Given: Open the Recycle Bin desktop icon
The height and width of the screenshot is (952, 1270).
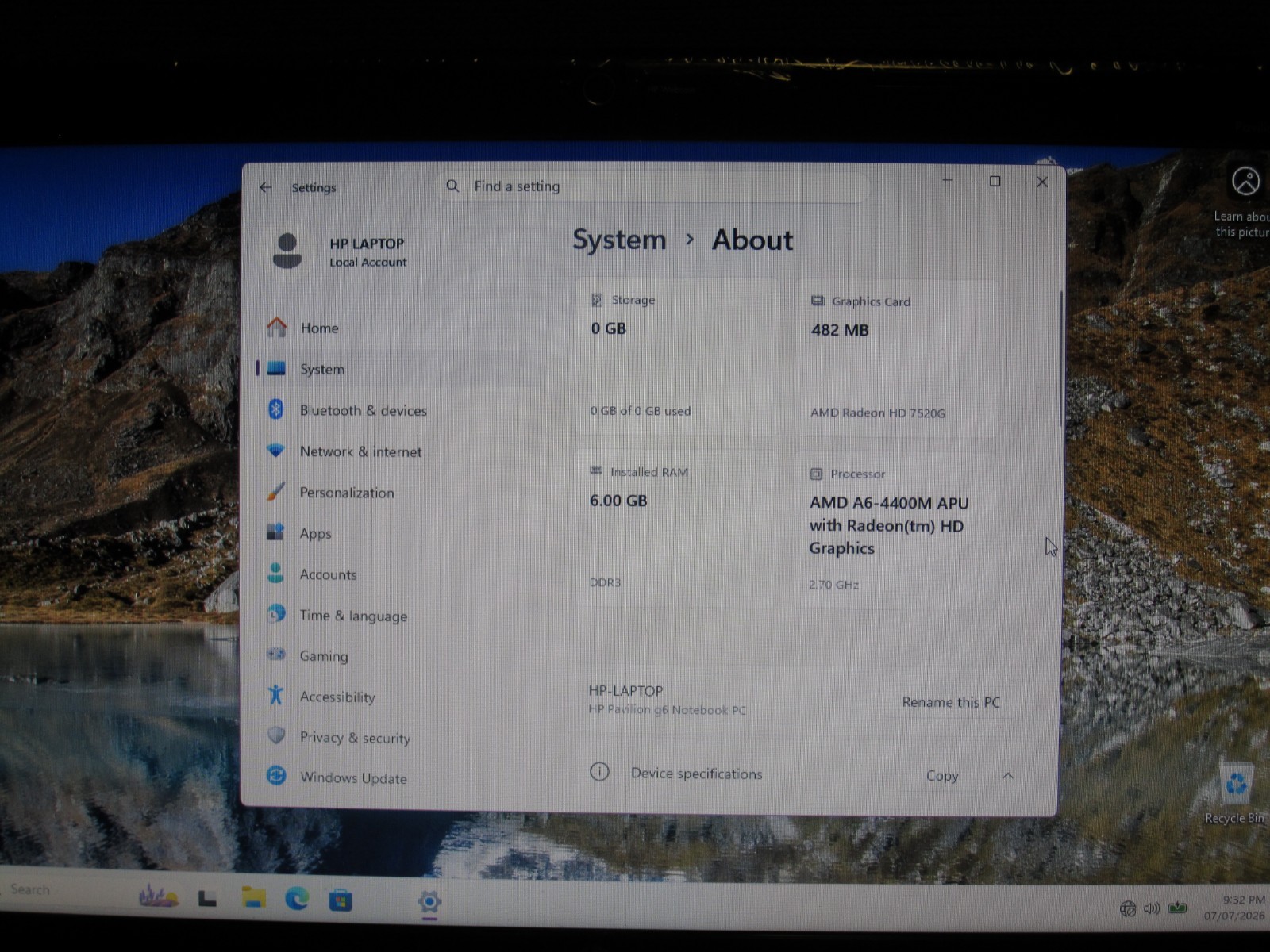Looking at the screenshot, I should coord(1235,793).
